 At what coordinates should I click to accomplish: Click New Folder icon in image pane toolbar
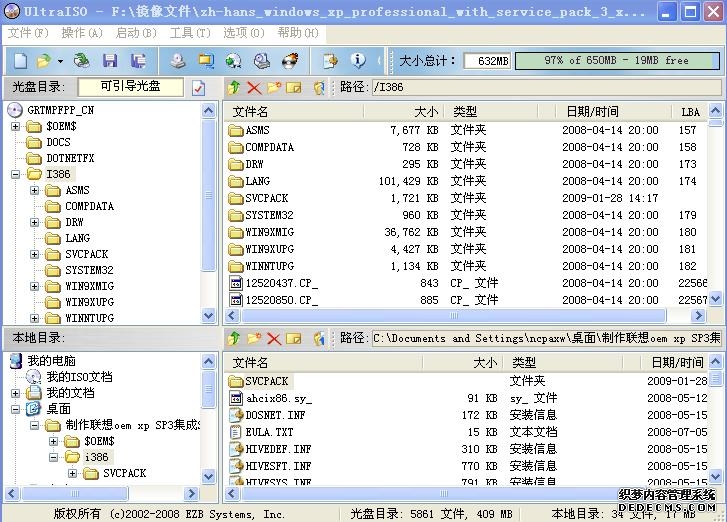click(x=274, y=87)
